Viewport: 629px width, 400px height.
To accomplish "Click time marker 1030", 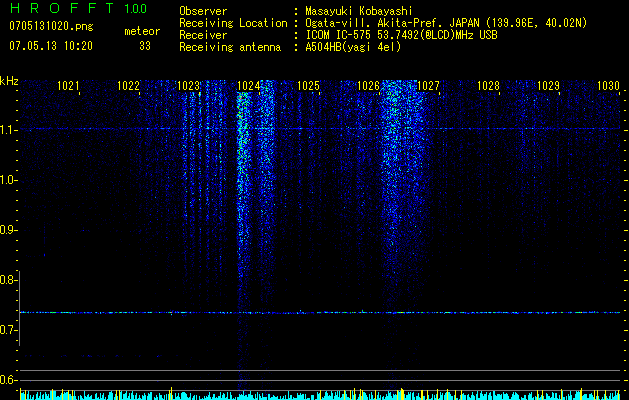I will tap(608, 86).
